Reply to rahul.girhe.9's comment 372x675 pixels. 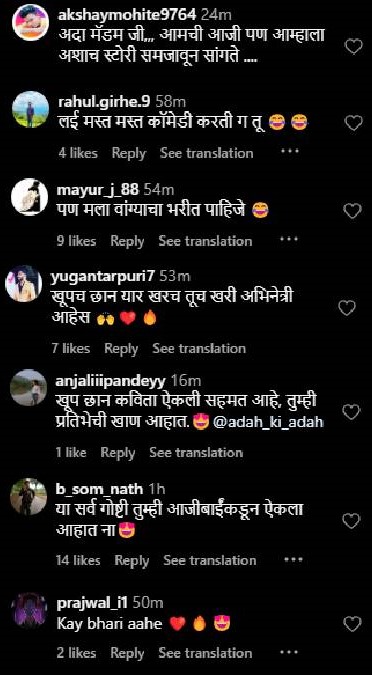[x=129, y=153]
